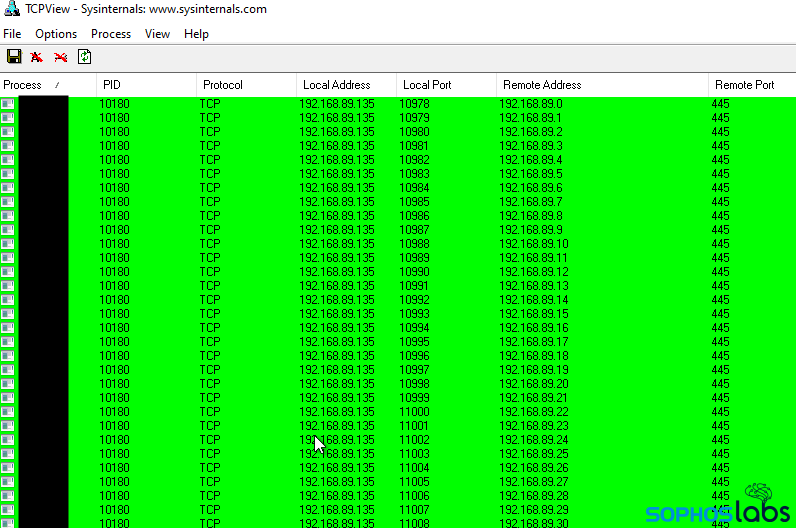This screenshot has width=796, height=528.
Task: Click process icon in row with local port 10996
Action: (x=8, y=356)
